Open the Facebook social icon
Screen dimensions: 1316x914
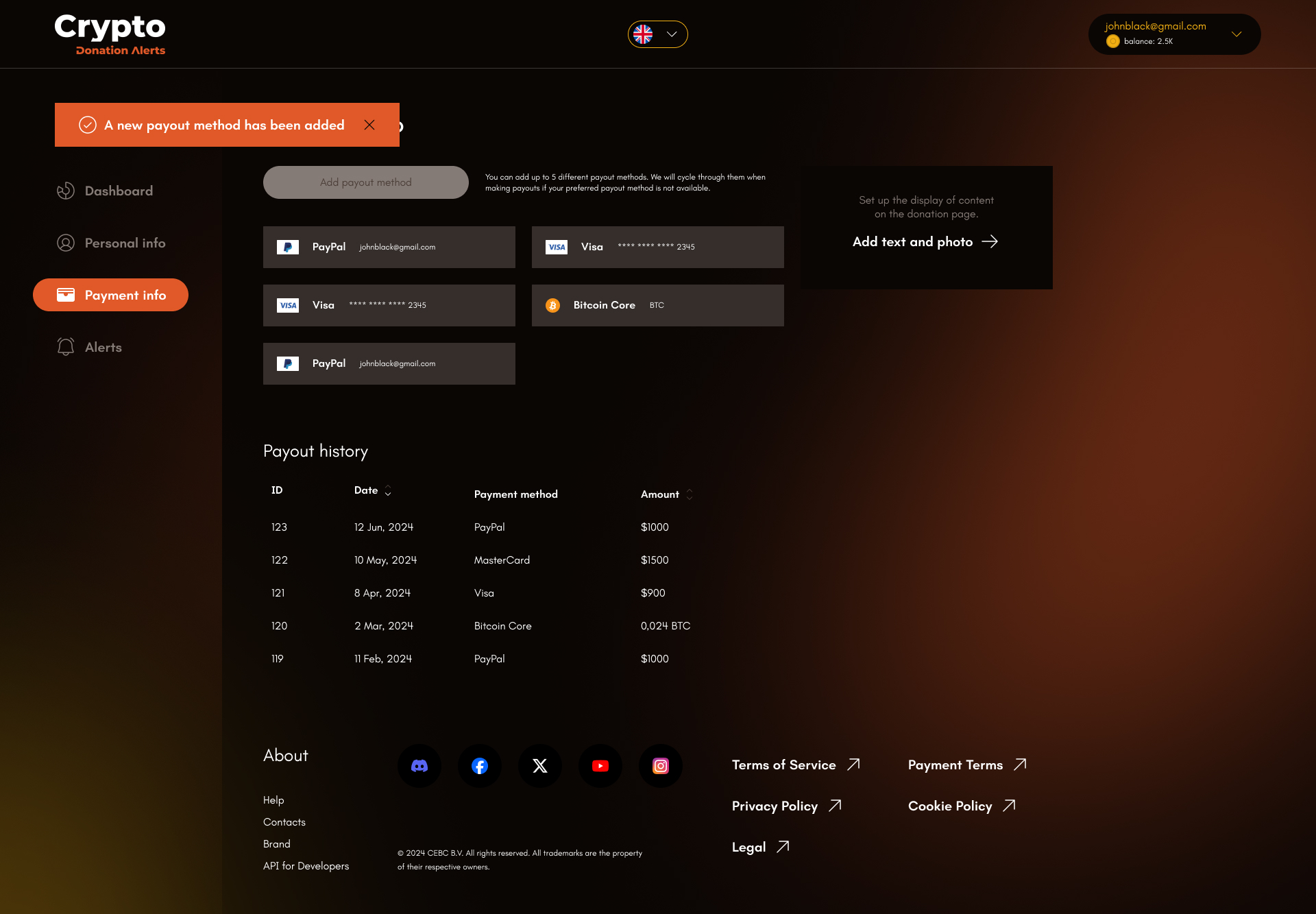[480, 766]
